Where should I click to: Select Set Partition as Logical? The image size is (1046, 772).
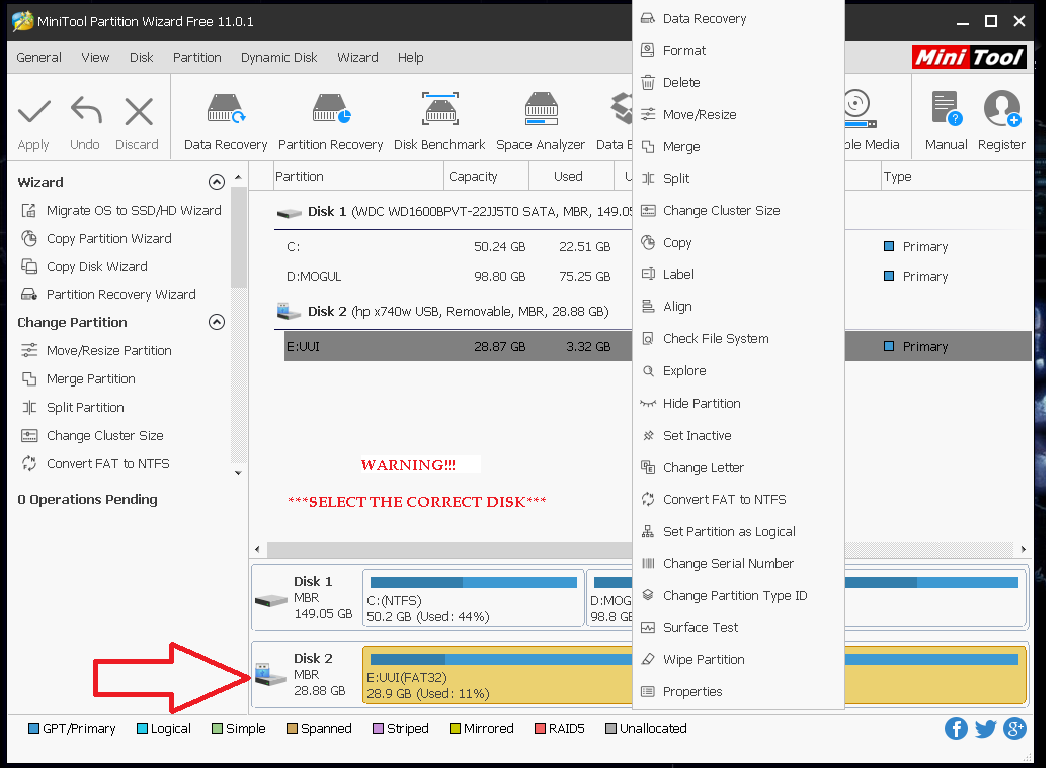pyautogui.click(x=738, y=532)
